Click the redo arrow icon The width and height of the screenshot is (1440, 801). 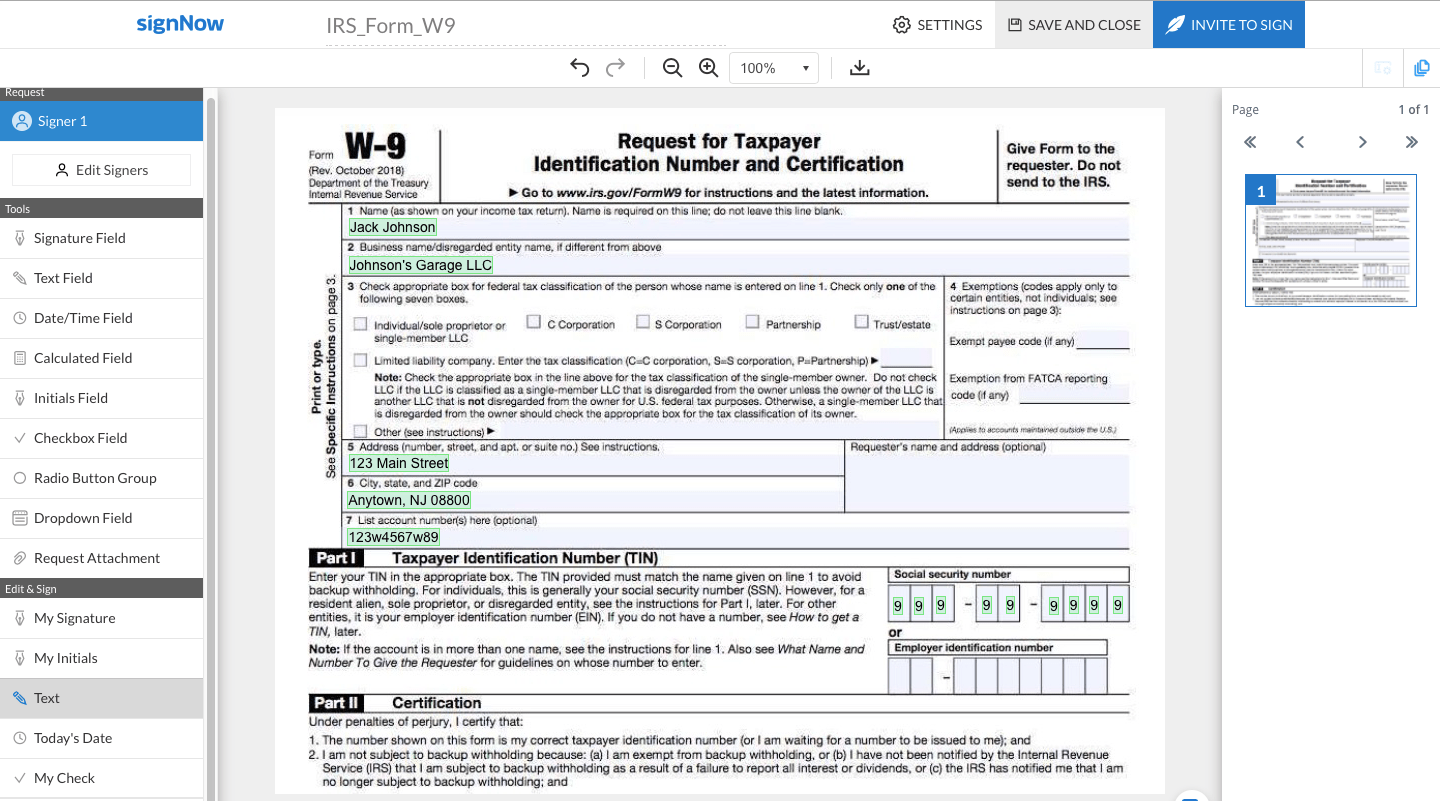click(616, 68)
